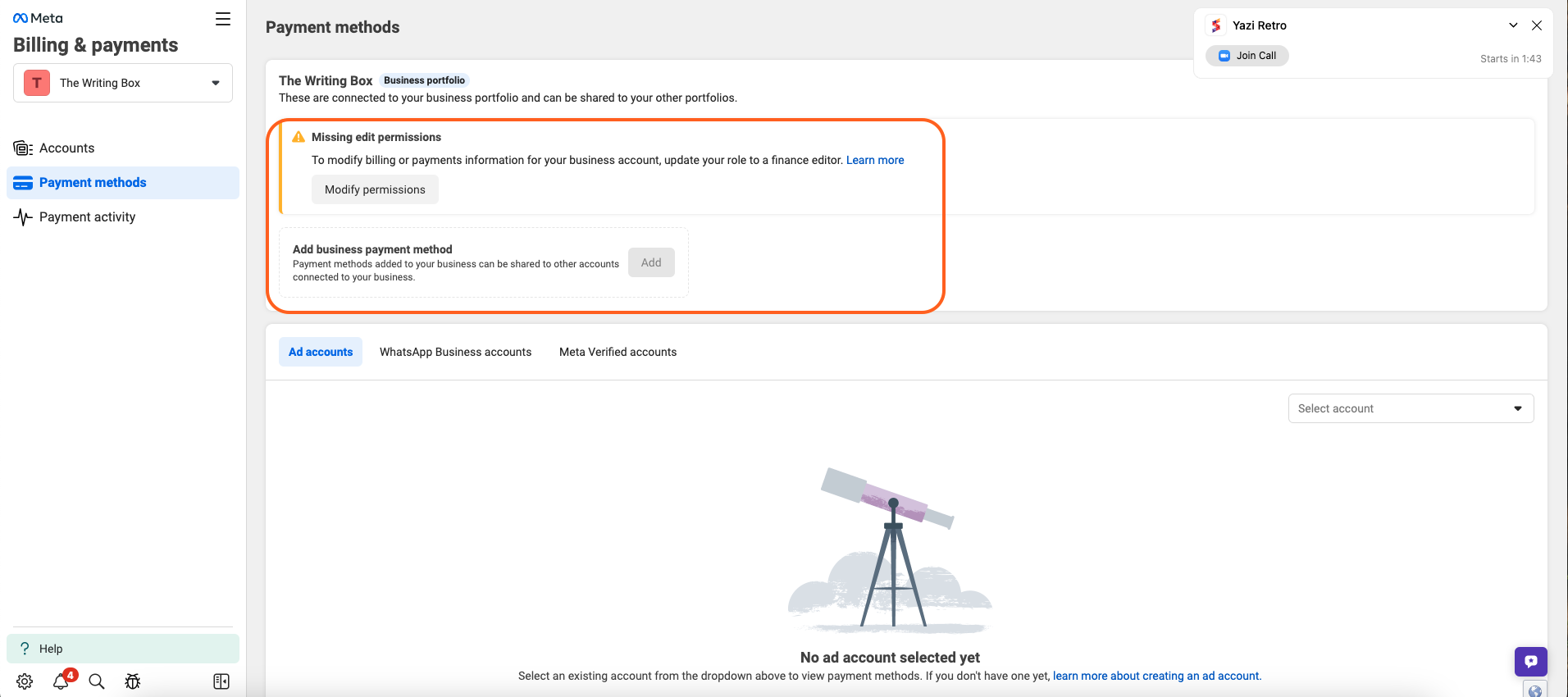Open the Select account dropdown

coord(1411,408)
